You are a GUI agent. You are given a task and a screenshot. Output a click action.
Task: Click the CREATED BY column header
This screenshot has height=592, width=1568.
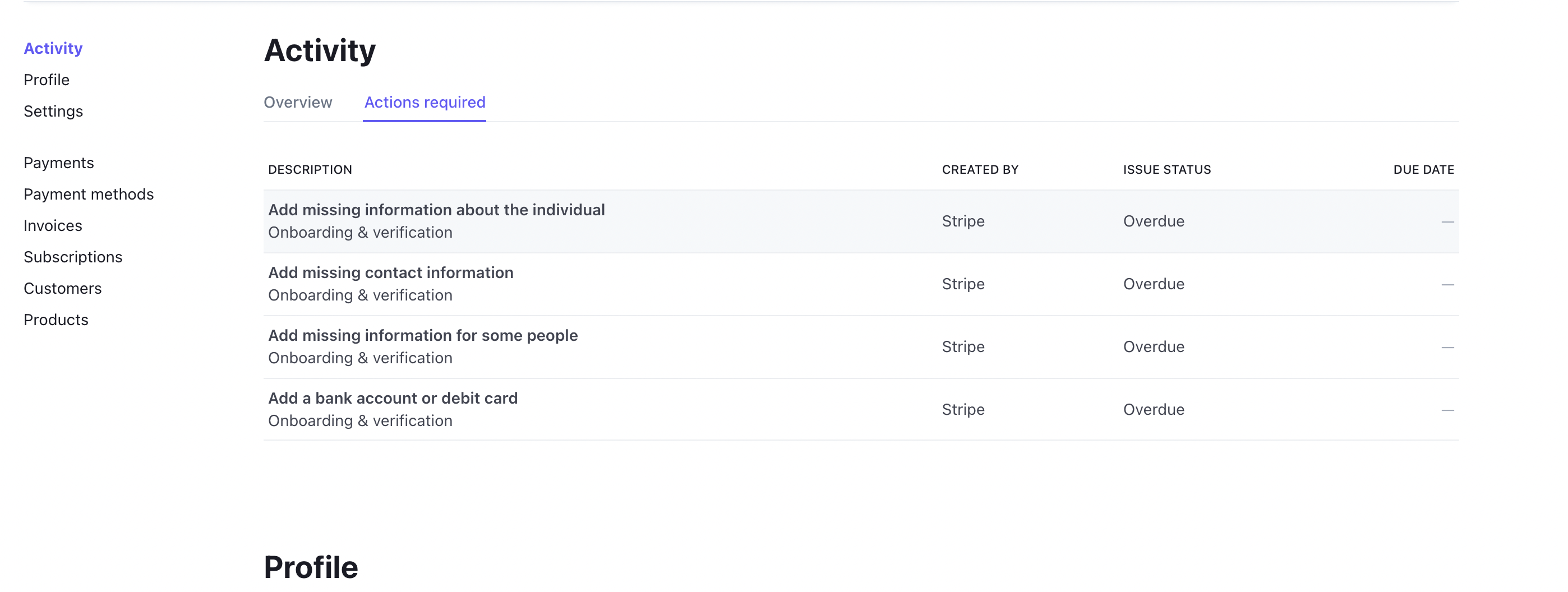980,169
